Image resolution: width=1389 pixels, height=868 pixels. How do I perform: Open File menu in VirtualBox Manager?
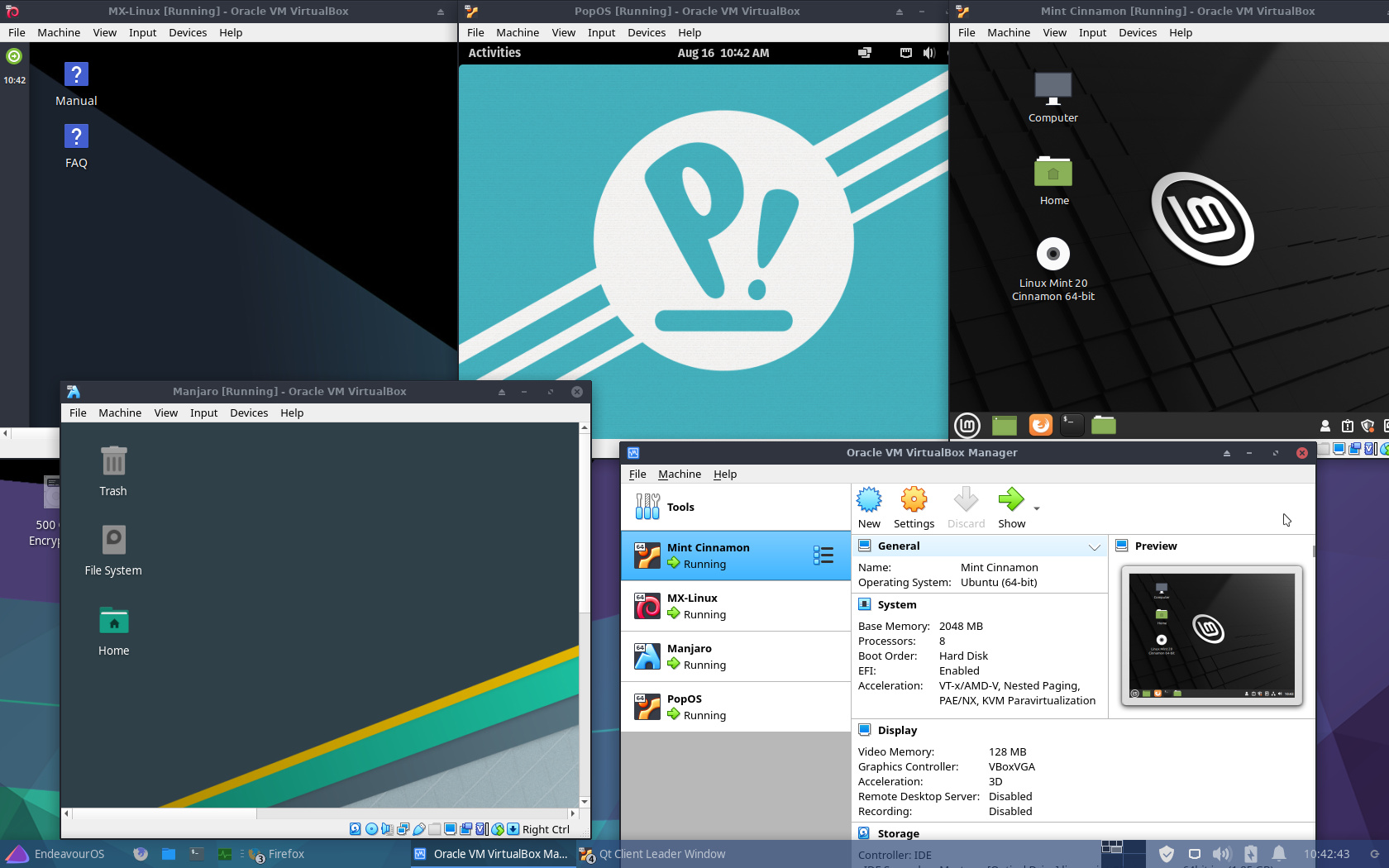tap(637, 474)
